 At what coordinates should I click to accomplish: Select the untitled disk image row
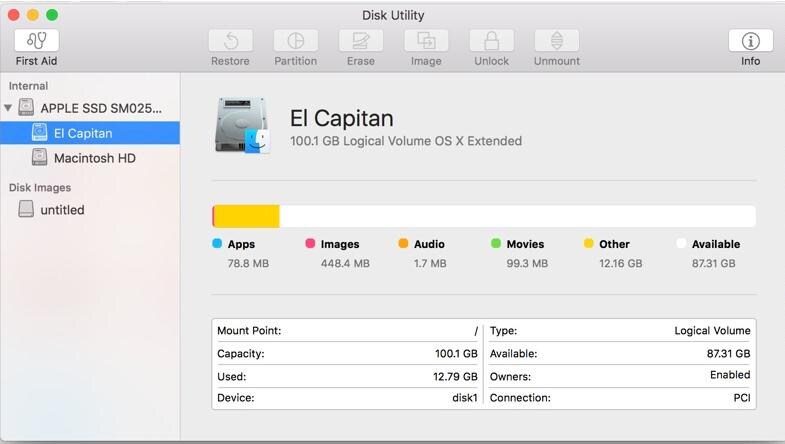90,209
